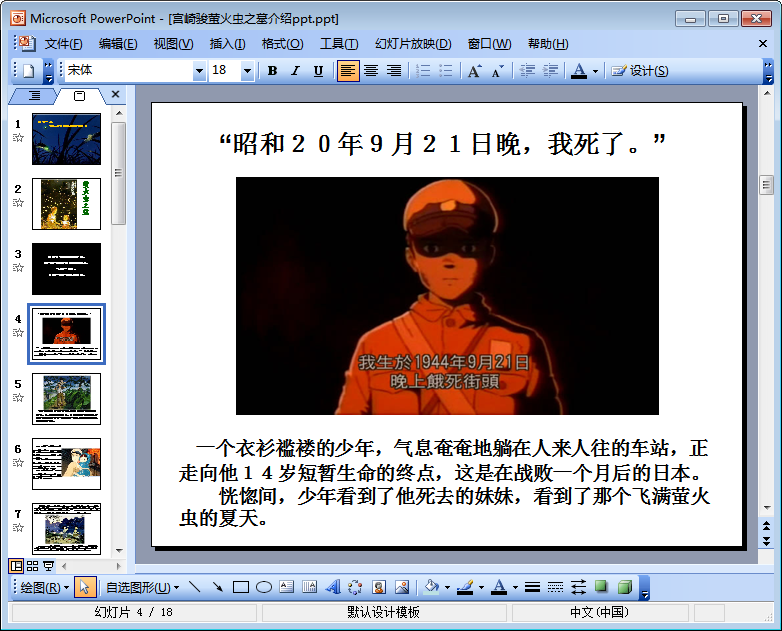The height and width of the screenshot is (631, 782).
Task: Select the Arrow drawing tool
Action: pos(217,587)
